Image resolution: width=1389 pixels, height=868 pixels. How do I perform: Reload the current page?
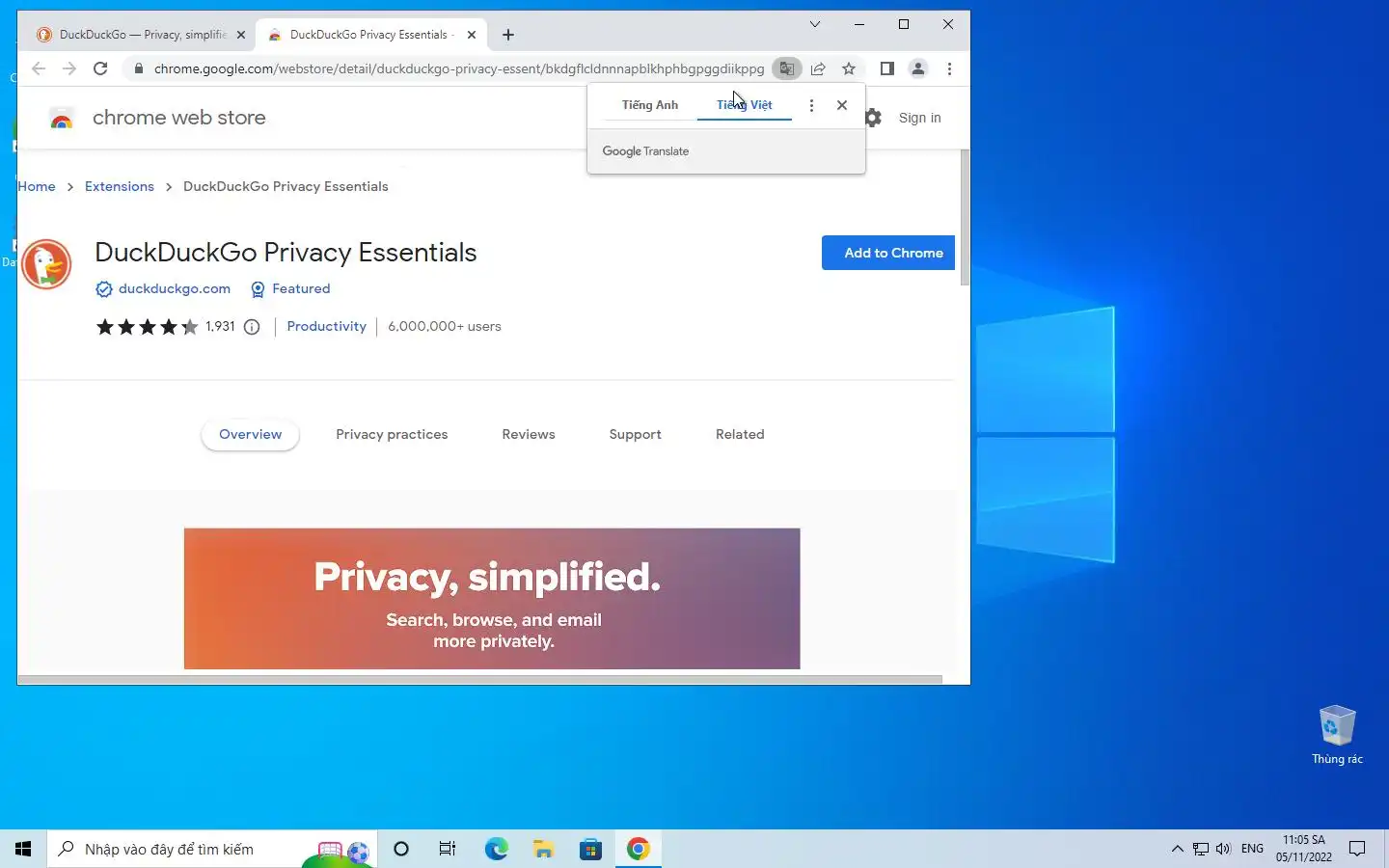pyautogui.click(x=100, y=68)
